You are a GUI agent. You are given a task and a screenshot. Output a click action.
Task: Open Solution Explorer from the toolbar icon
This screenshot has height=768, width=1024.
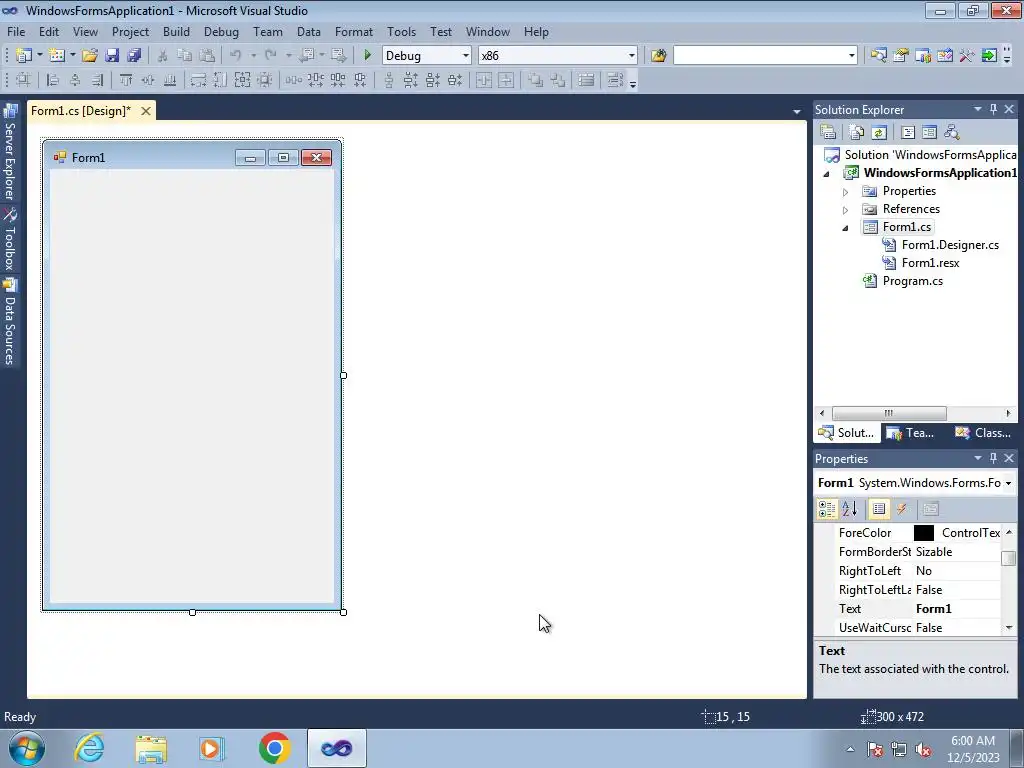click(x=878, y=56)
